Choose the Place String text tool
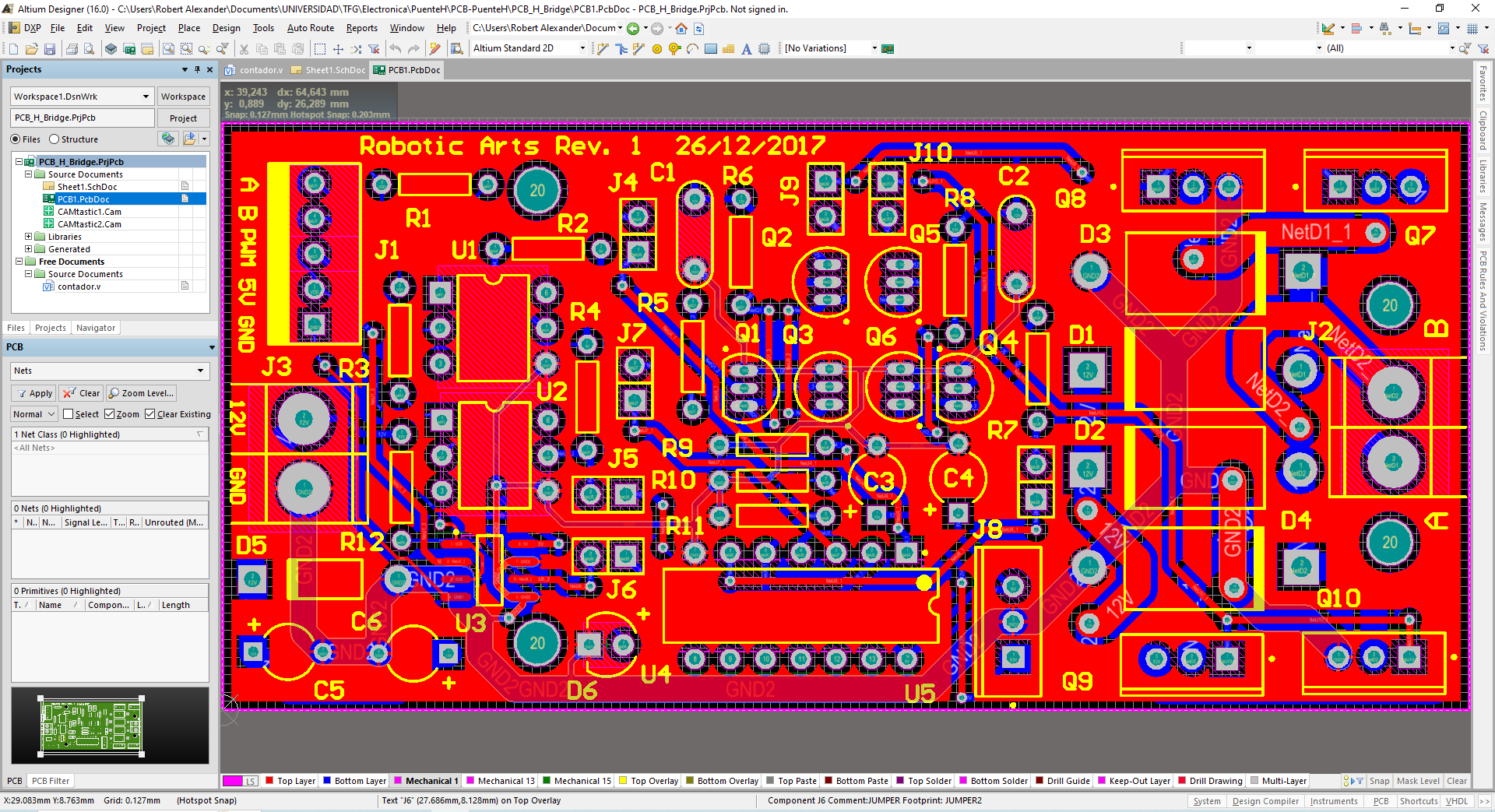 [746, 49]
